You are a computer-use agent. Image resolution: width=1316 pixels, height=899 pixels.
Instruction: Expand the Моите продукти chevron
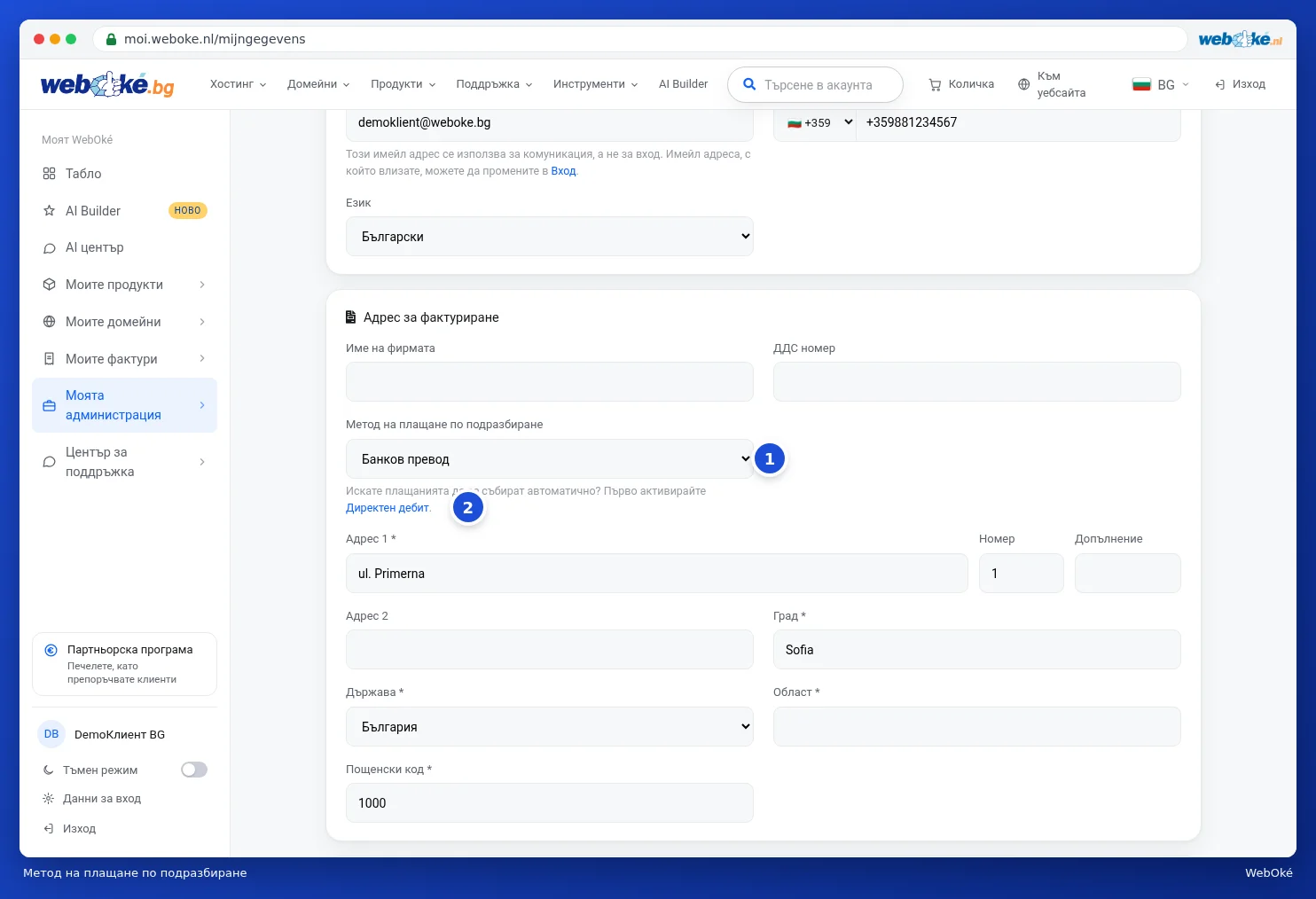pos(202,285)
